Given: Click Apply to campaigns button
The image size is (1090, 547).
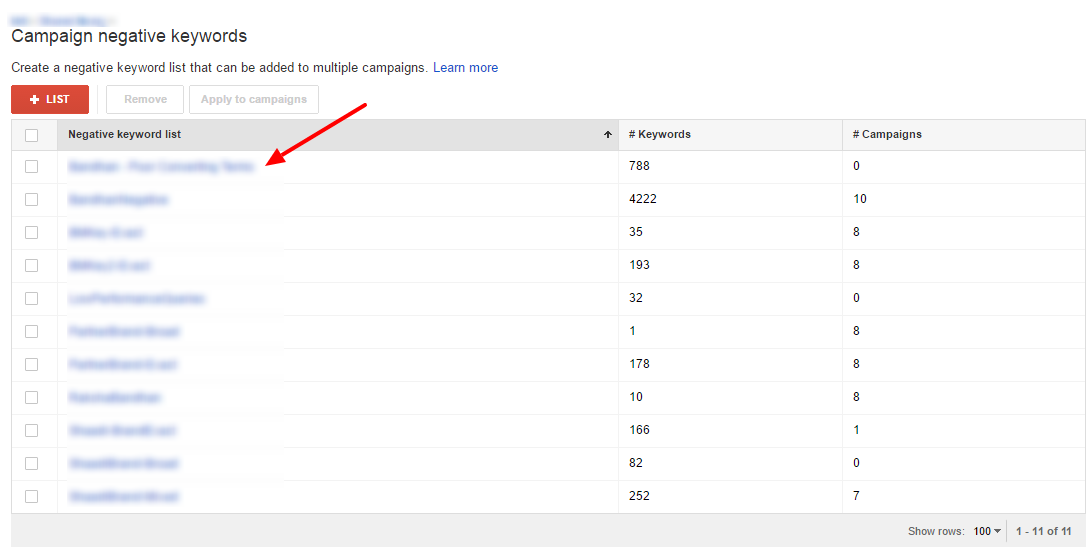Looking at the screenshot, I should point(254,99).
